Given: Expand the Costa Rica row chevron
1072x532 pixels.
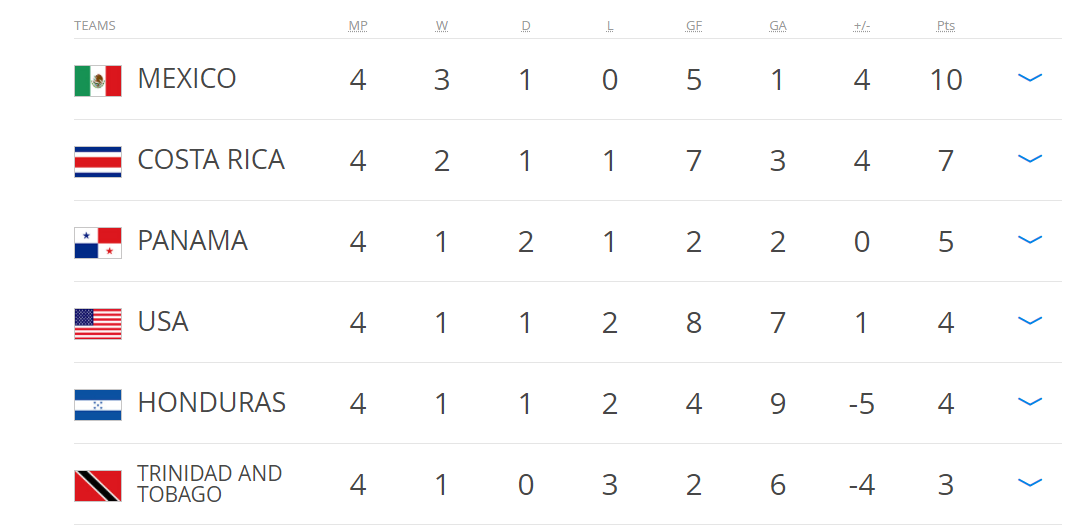Looking at the screenshot, I should tap(1030, 159).
